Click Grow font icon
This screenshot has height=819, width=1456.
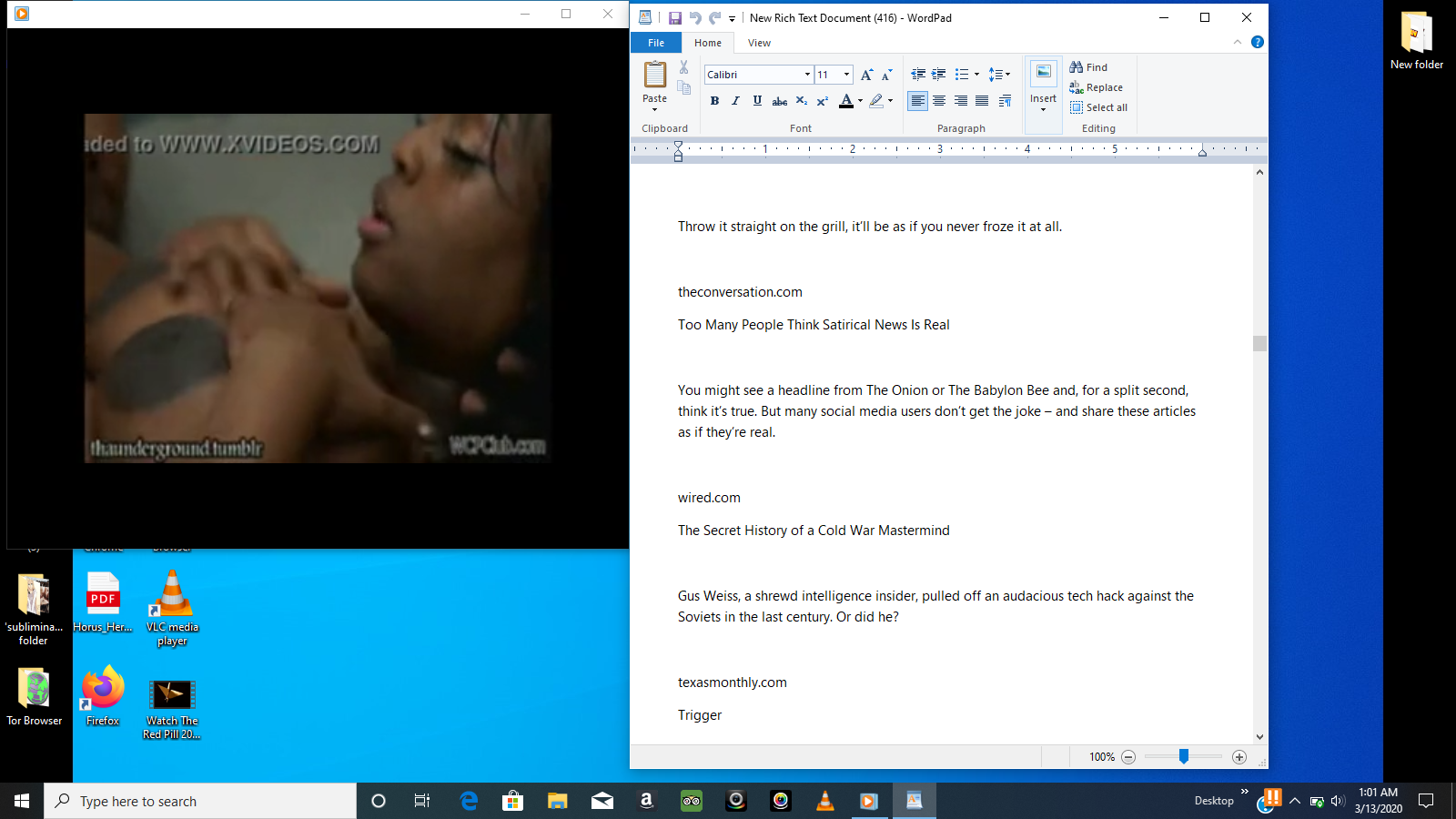pyautogui.click(x=866, y=75)
